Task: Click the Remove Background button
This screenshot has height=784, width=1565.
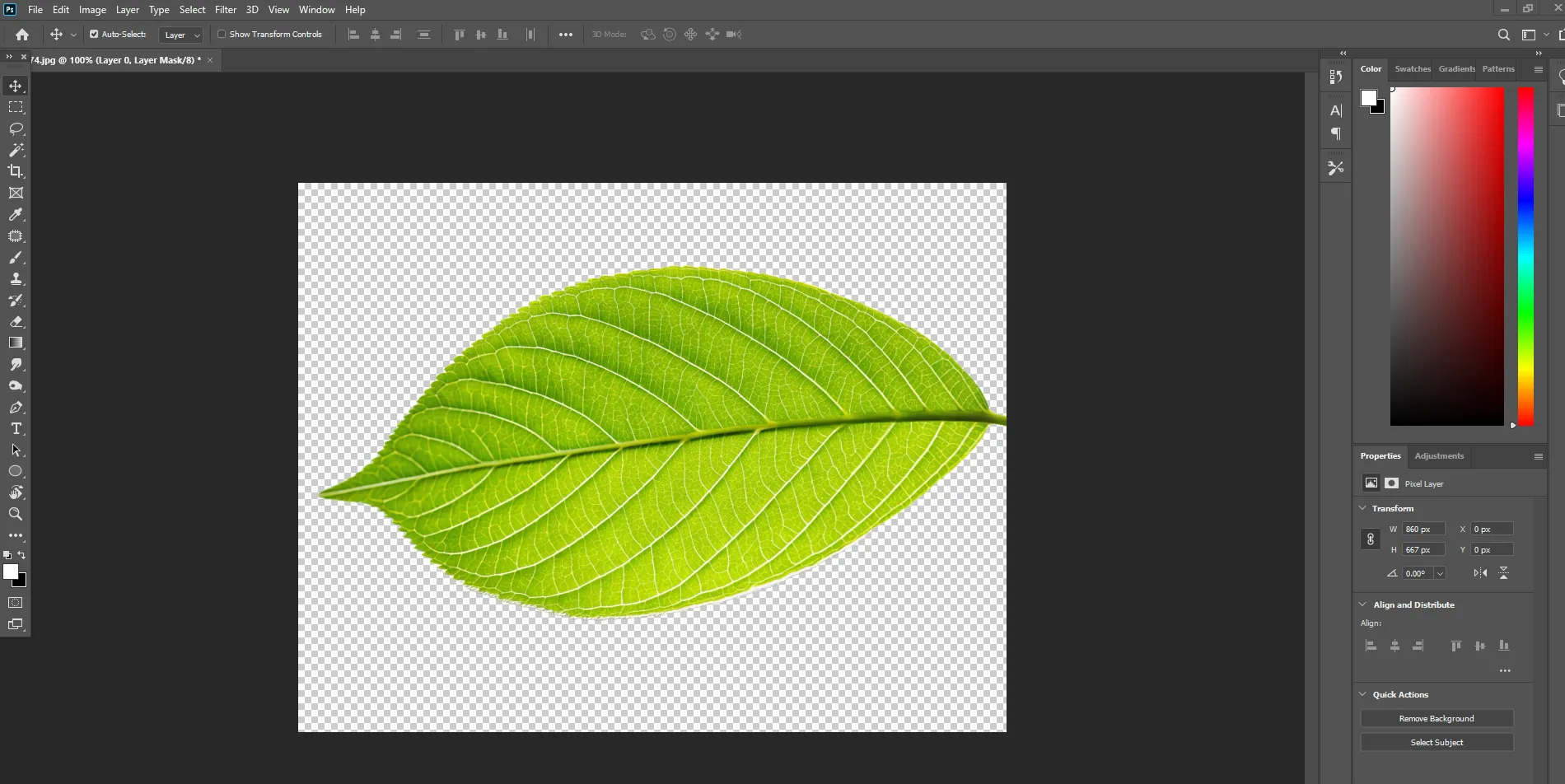Action: click(1437, 719)
